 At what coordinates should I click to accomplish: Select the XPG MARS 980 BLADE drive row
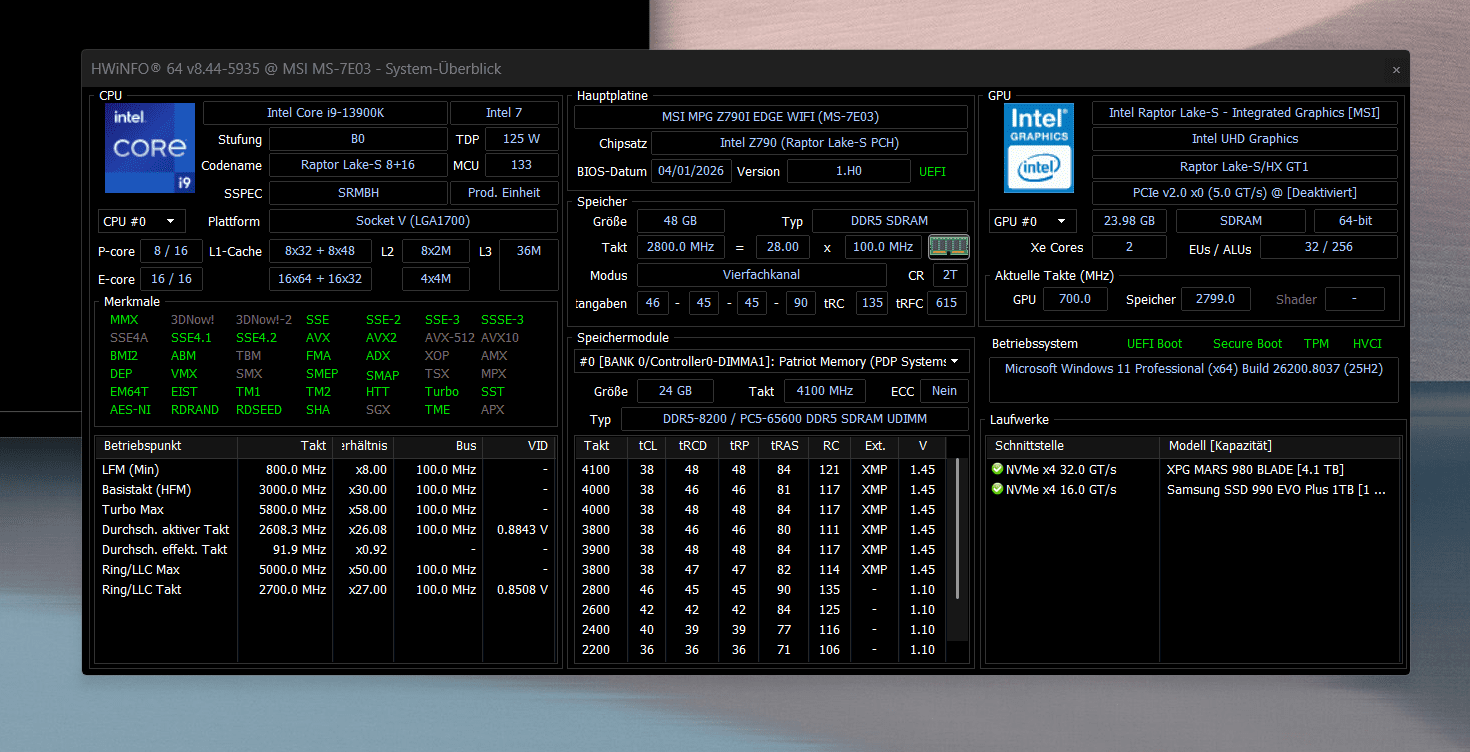(x=1195, y=469)
